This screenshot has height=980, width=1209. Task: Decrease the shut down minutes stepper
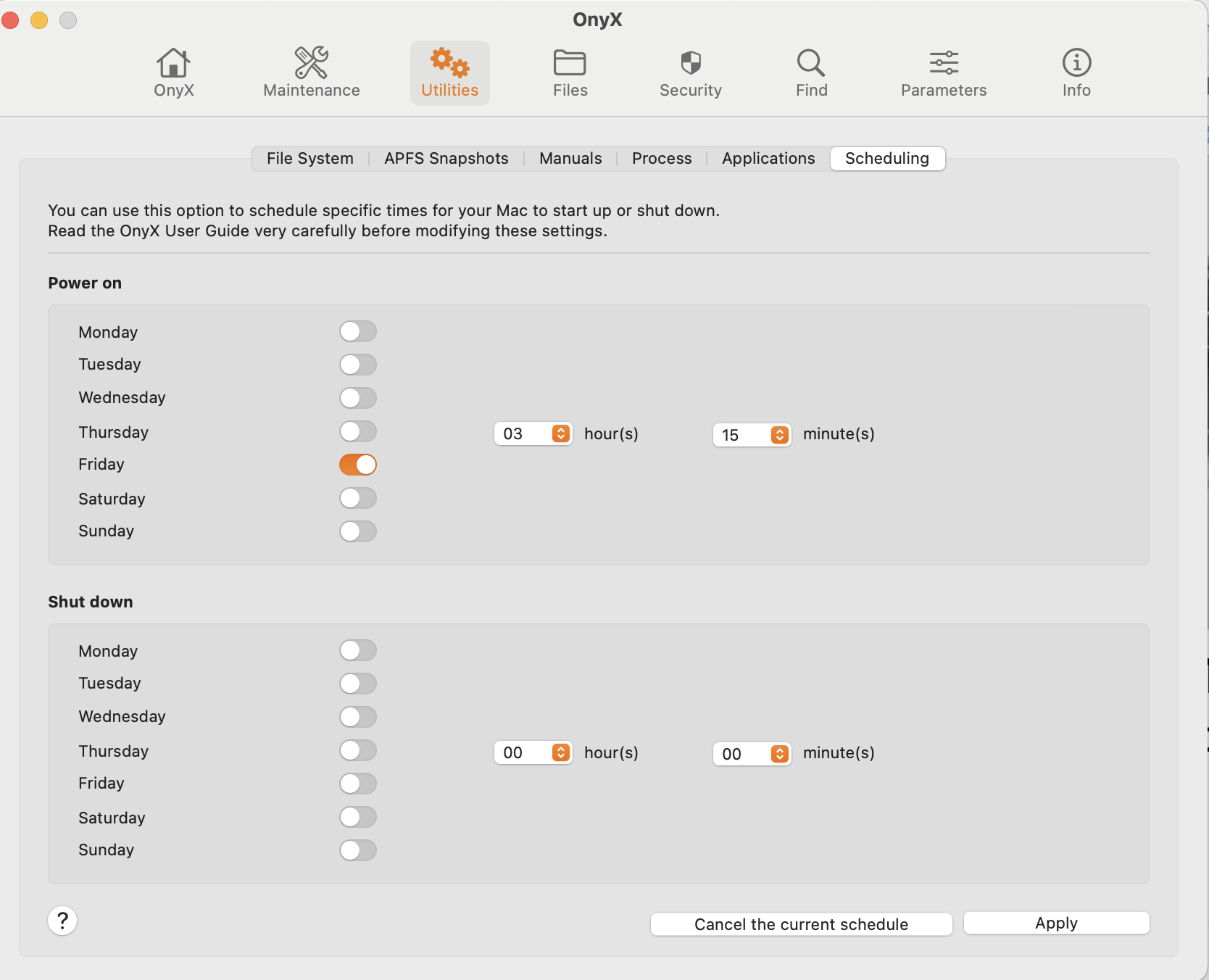point(780,759)
